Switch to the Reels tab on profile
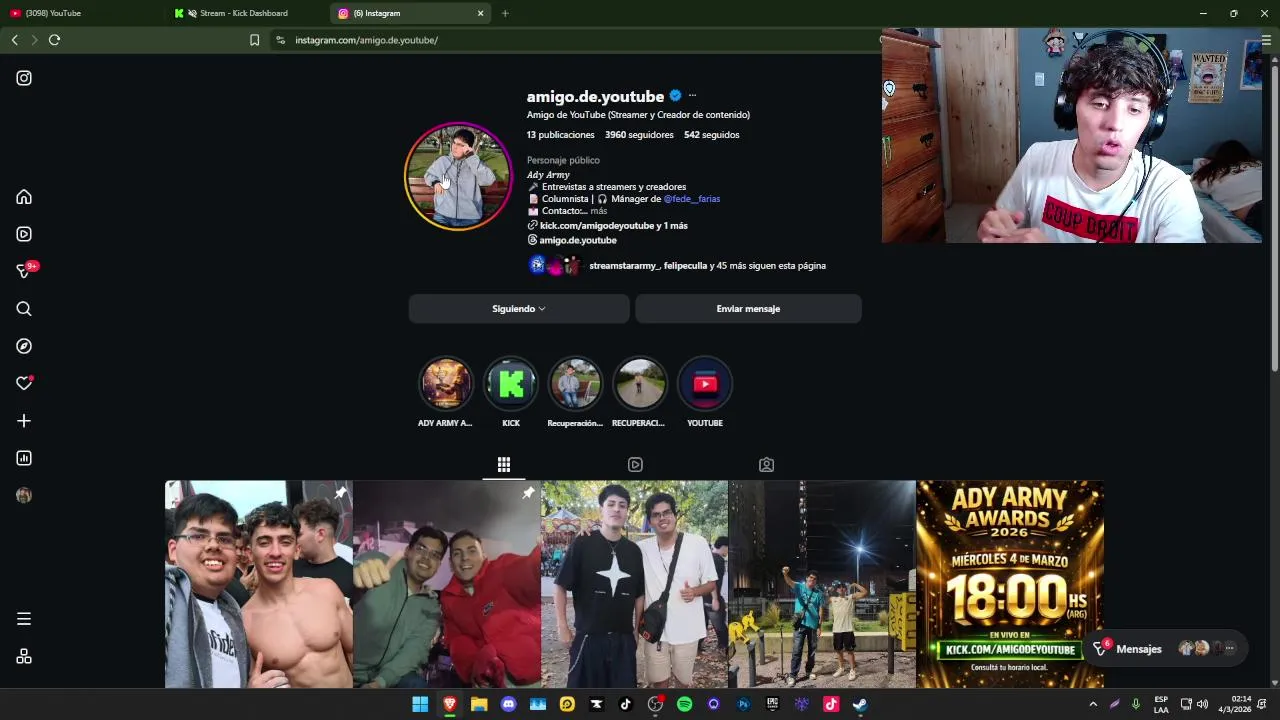The image size is (1280, 720). tap(635, 465)
